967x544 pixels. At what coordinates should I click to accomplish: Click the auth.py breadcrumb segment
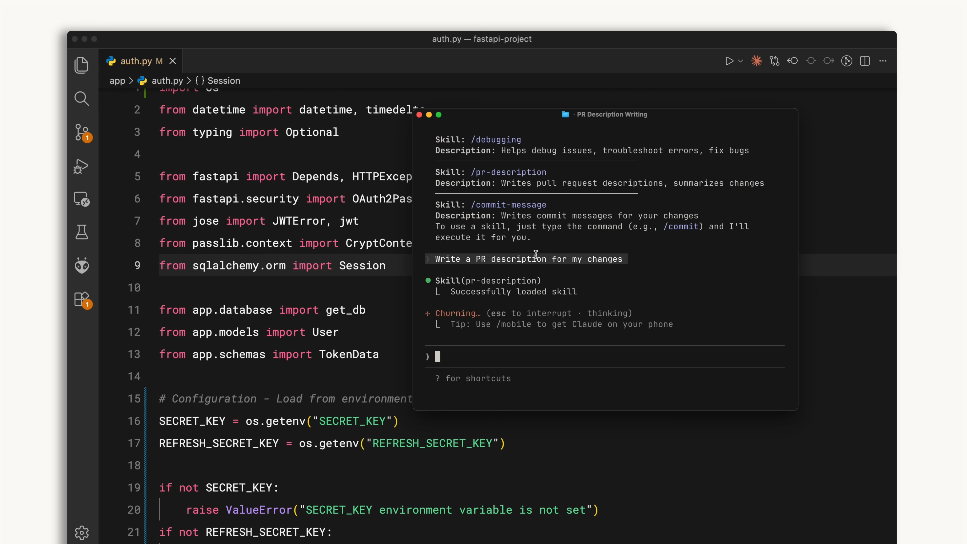(x=167, y=81)
